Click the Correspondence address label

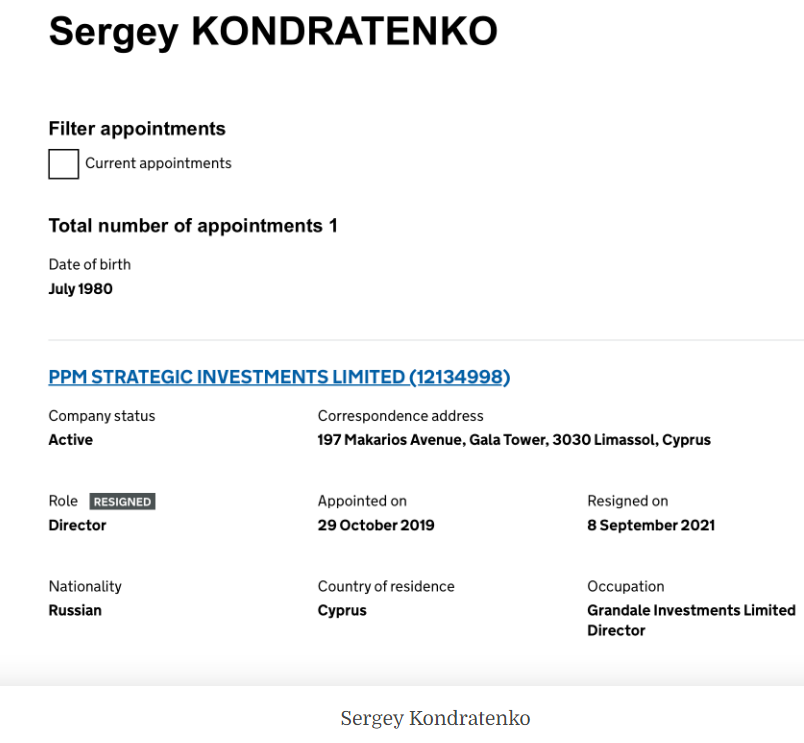coord(400,416)
